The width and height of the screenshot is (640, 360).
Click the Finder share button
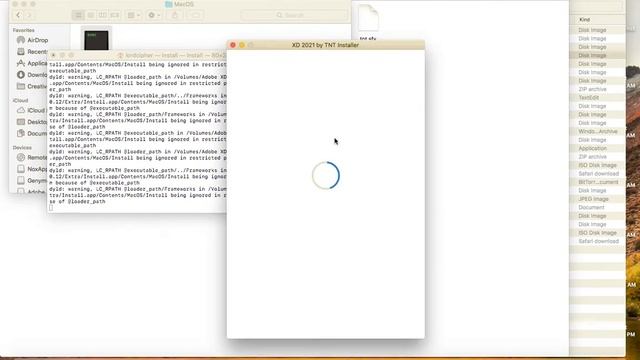click(175, 15)
